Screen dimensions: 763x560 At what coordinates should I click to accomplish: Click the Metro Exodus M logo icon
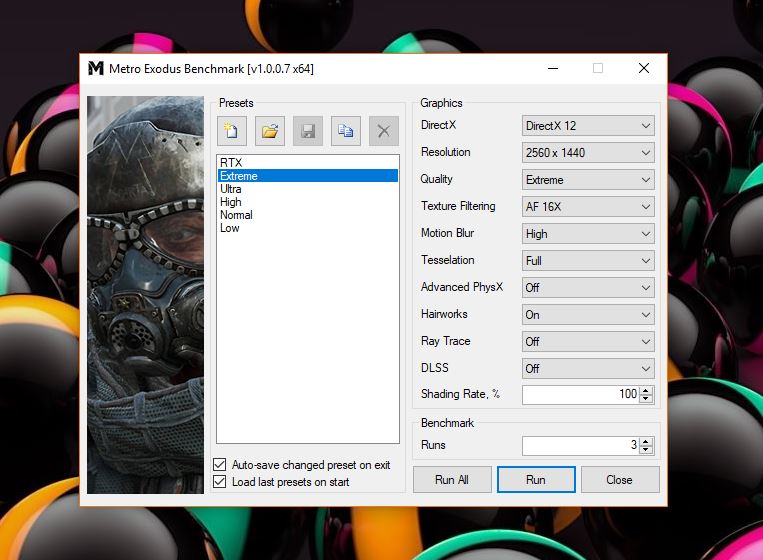click(x=96, y=69)
